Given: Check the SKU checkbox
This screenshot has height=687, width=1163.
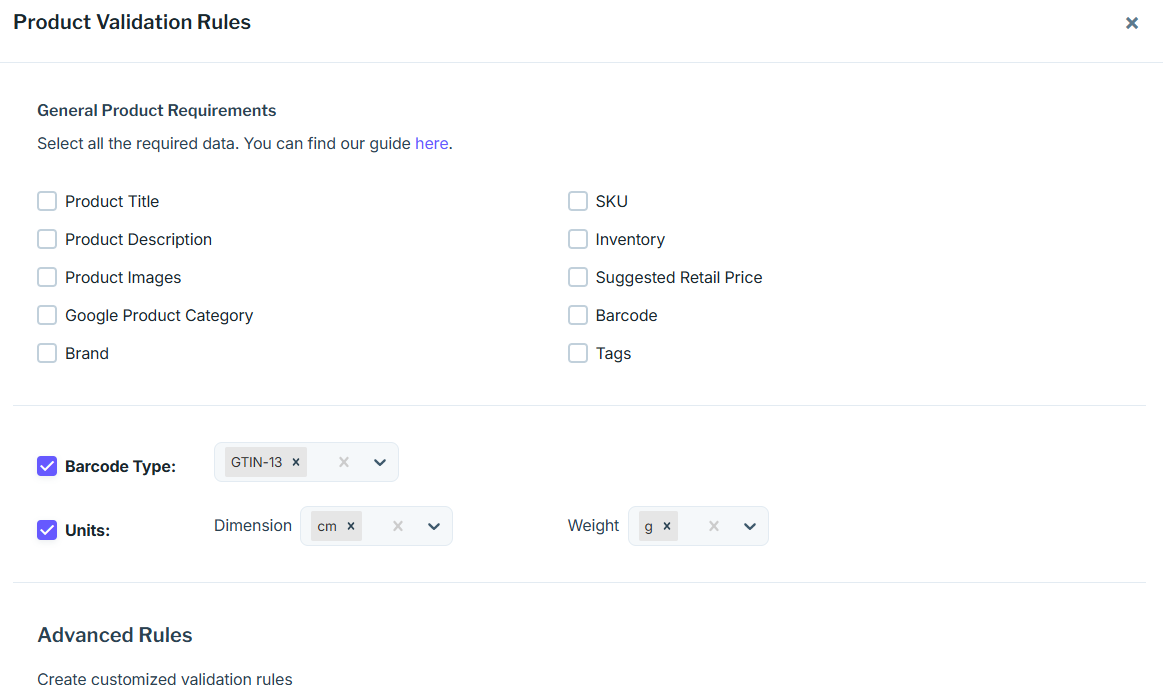Looking at the screenshot, I should 578,201.
